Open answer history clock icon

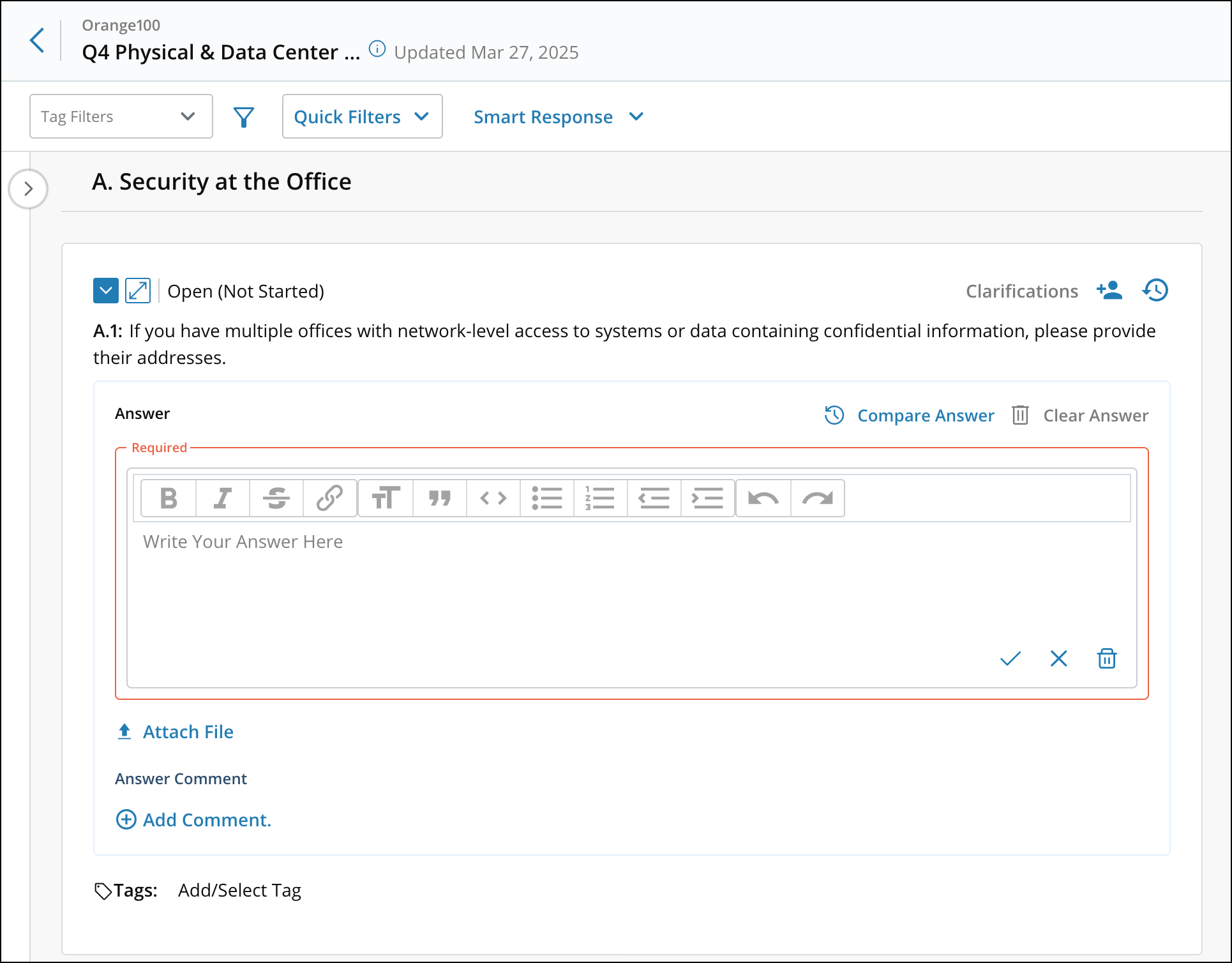[x=1155, y=291]
